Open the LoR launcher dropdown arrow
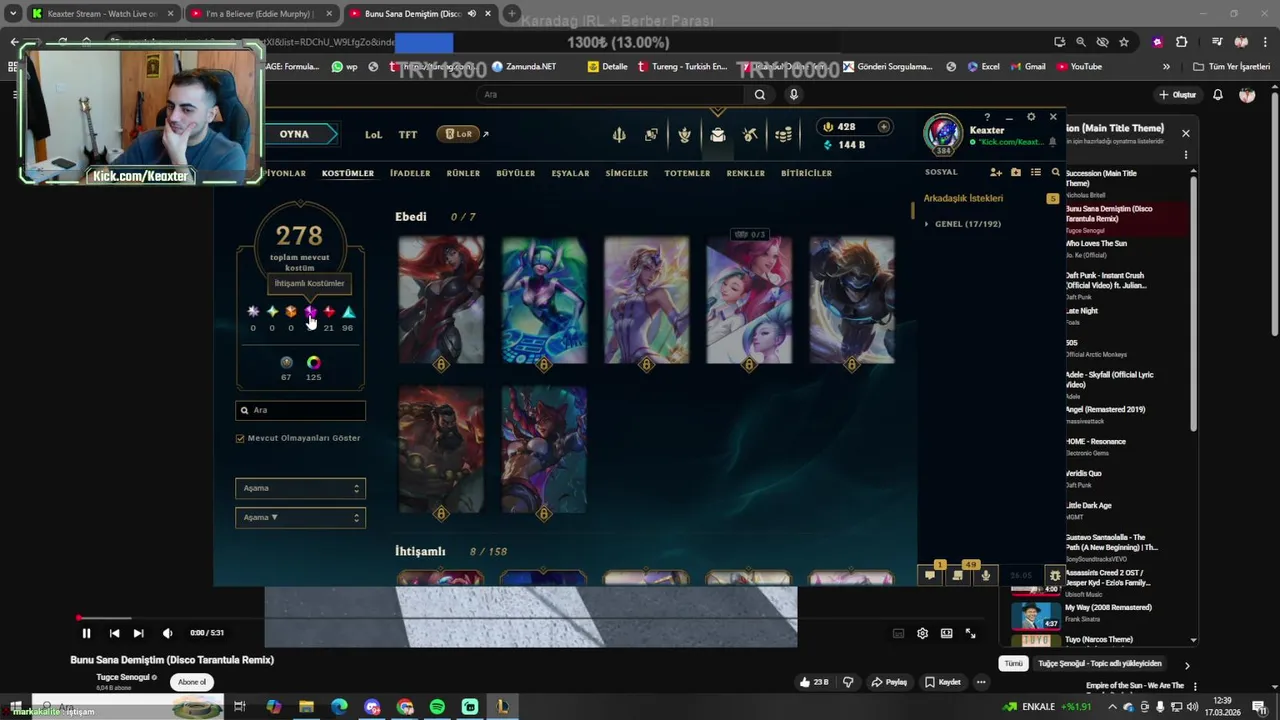This screenshot has width=1280, height=720. click(486, 134)
